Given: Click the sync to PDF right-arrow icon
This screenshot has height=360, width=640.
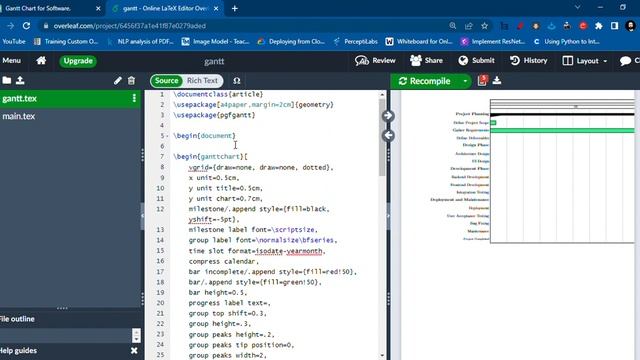Looking at the screenshot, I should [388, 116].
